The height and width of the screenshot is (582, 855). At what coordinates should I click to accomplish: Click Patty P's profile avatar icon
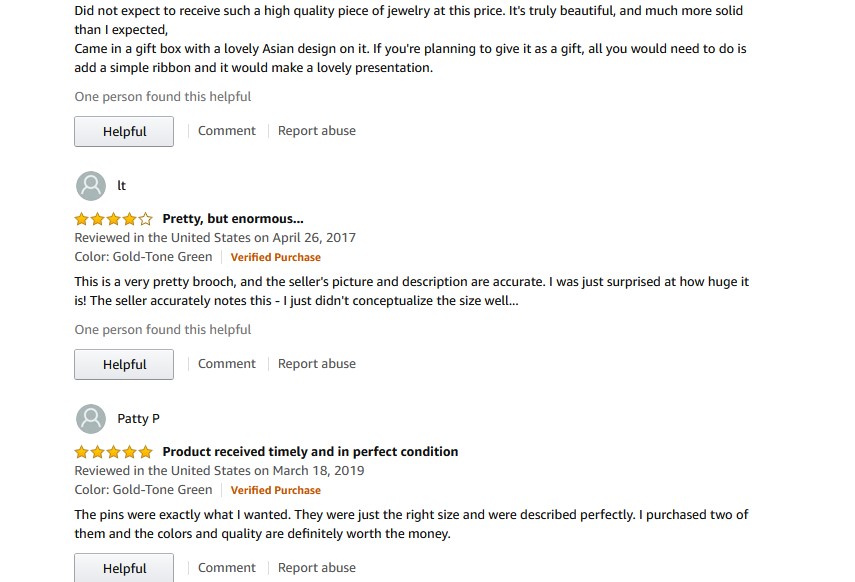tap(91, 419)
